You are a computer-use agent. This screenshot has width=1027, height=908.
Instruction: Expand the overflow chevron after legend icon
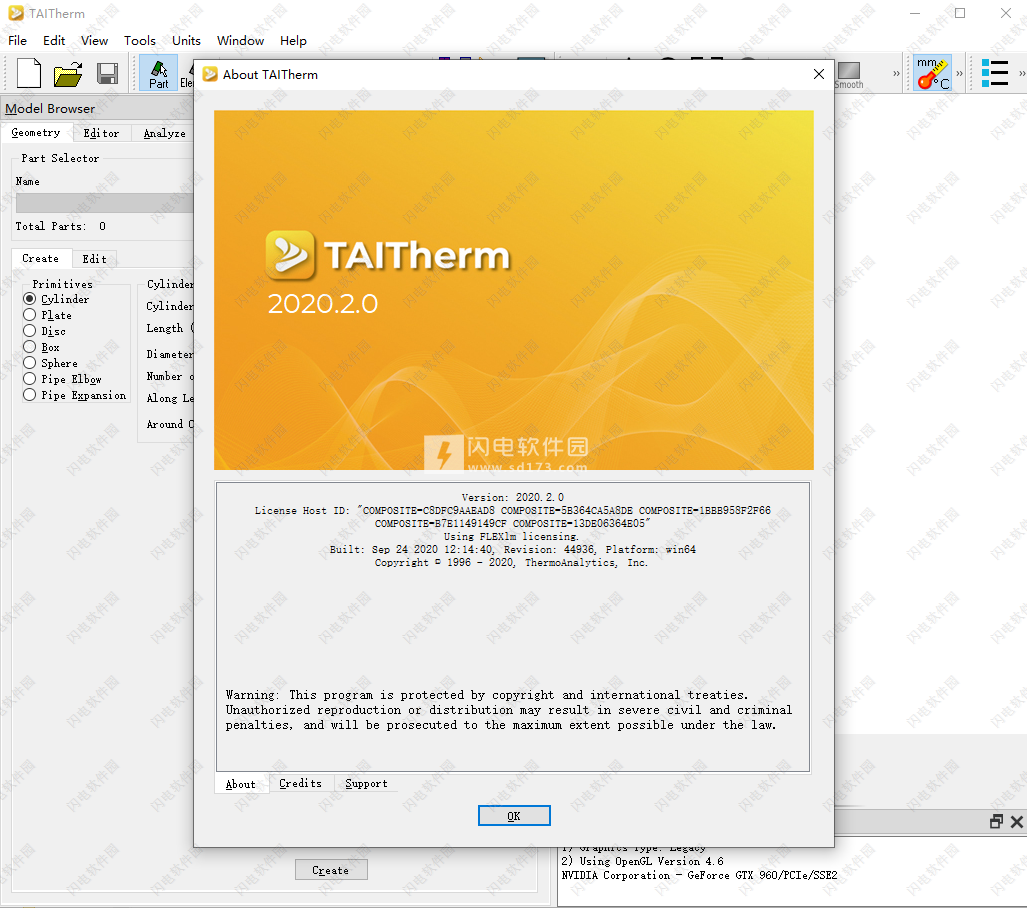pyautogui.click(x=1022, y=73)
